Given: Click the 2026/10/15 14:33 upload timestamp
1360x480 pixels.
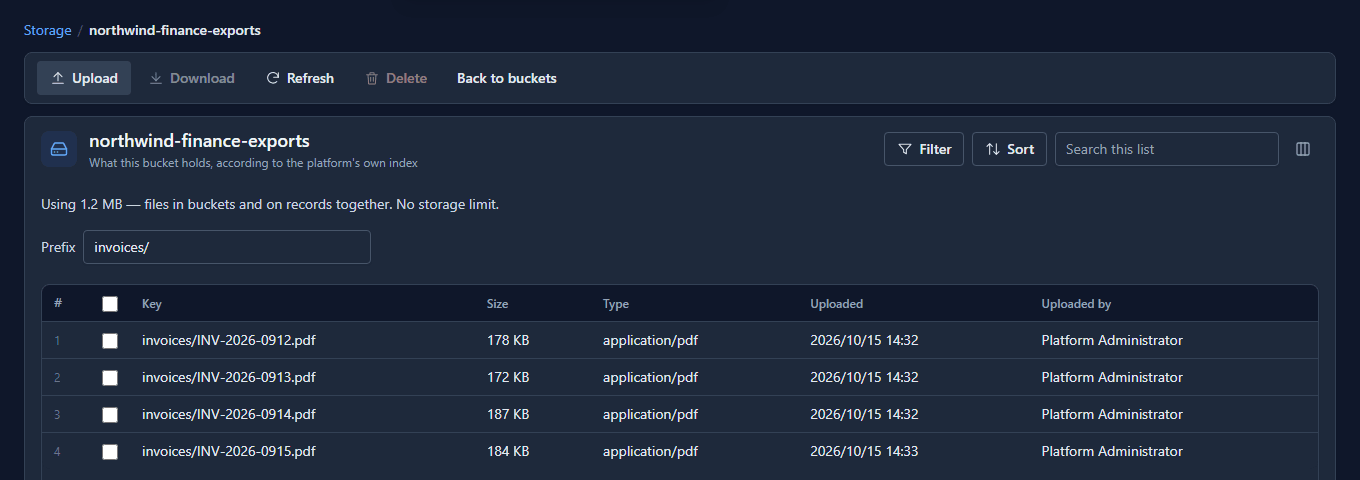Looking at the screenshot, I should 864,451.
